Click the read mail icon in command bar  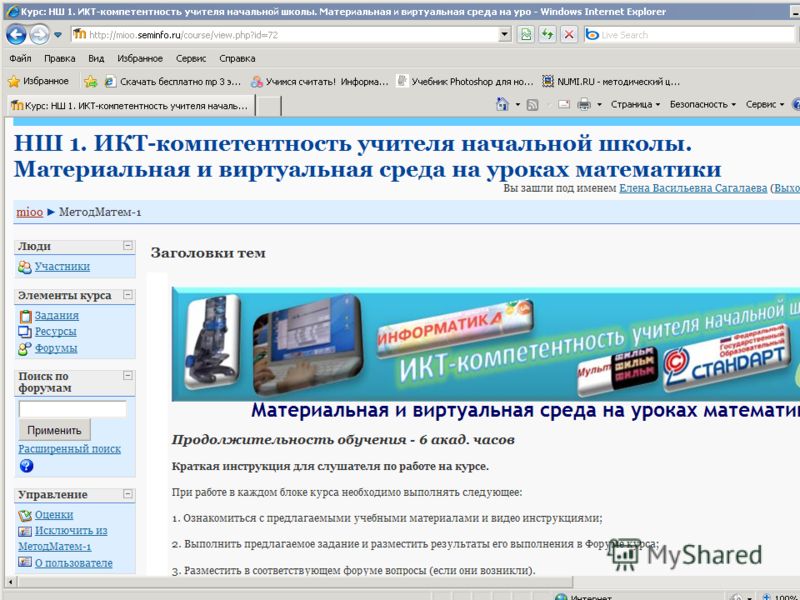[x=564, y=105]
